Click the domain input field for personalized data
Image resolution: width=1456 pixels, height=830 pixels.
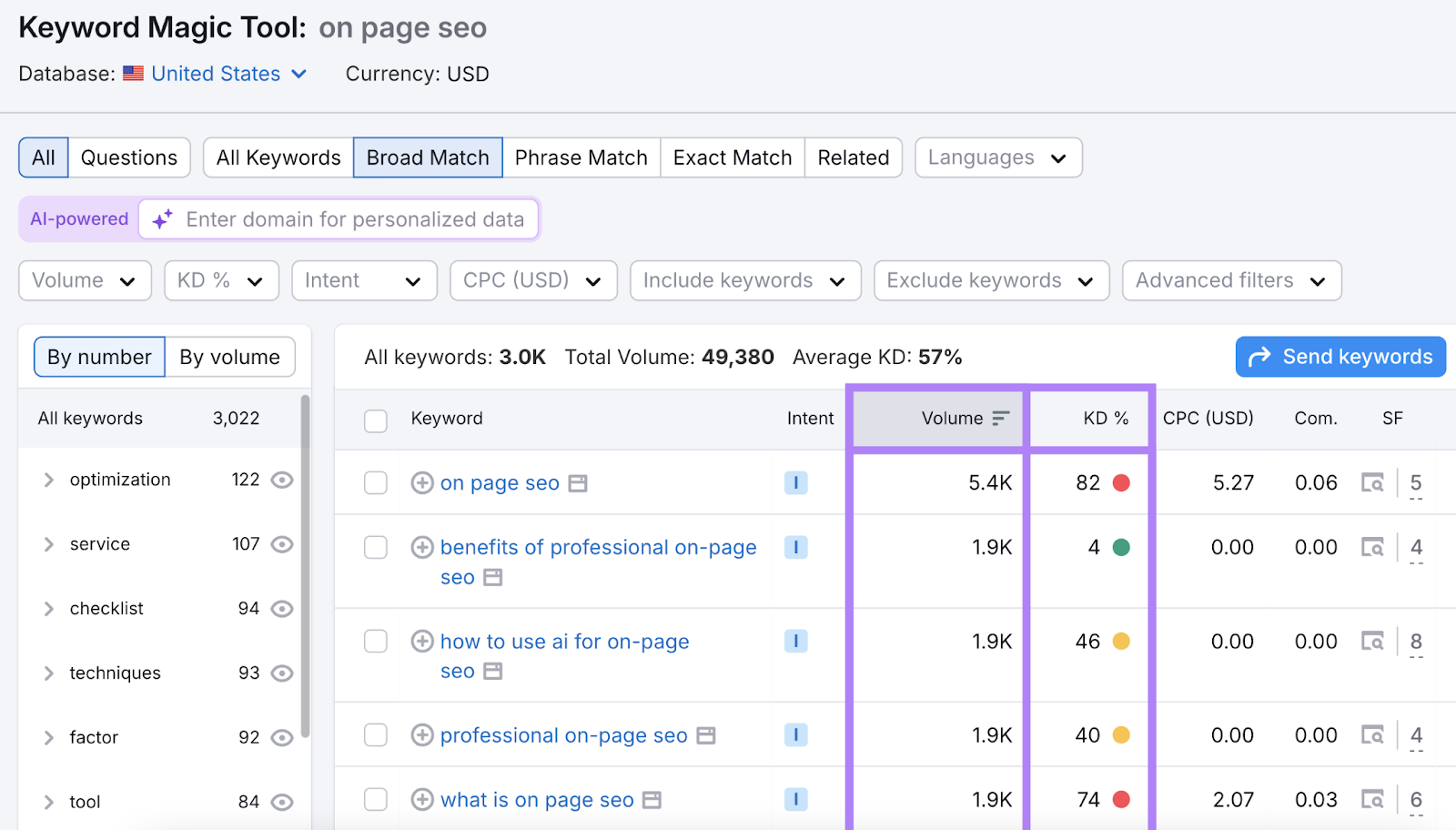[x=355, y=219]
